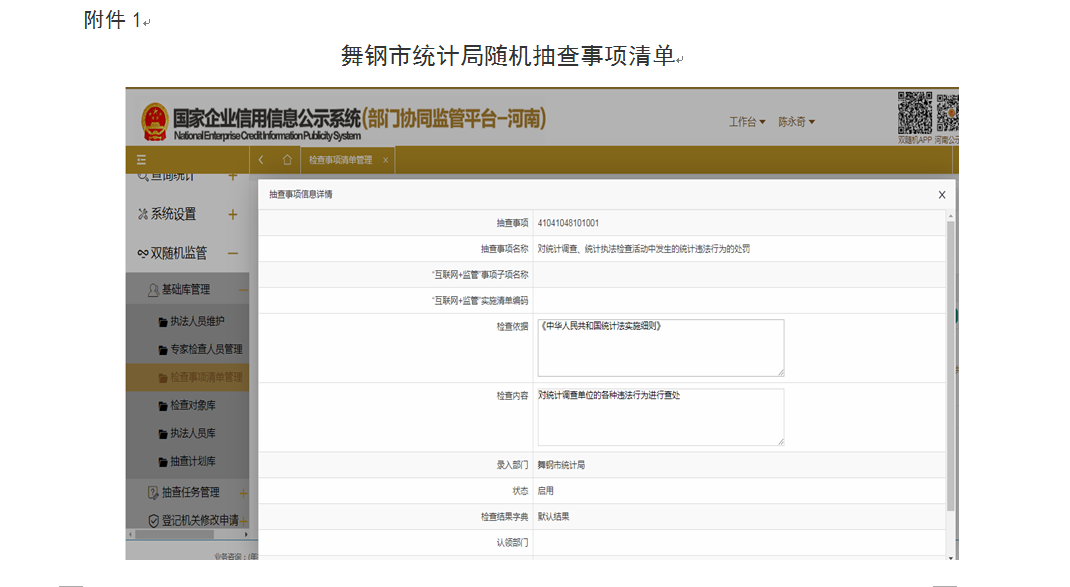Click the dialog scrollbar up arrow
The height and width of the screenshot is (587, 1070).
click(x=951, y=216)
